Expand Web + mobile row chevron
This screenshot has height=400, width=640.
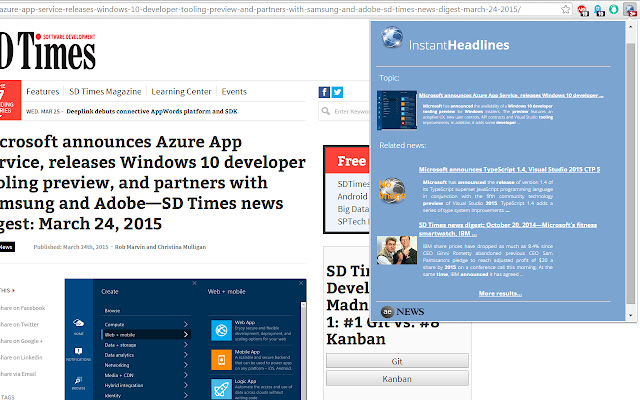(186, 335)
